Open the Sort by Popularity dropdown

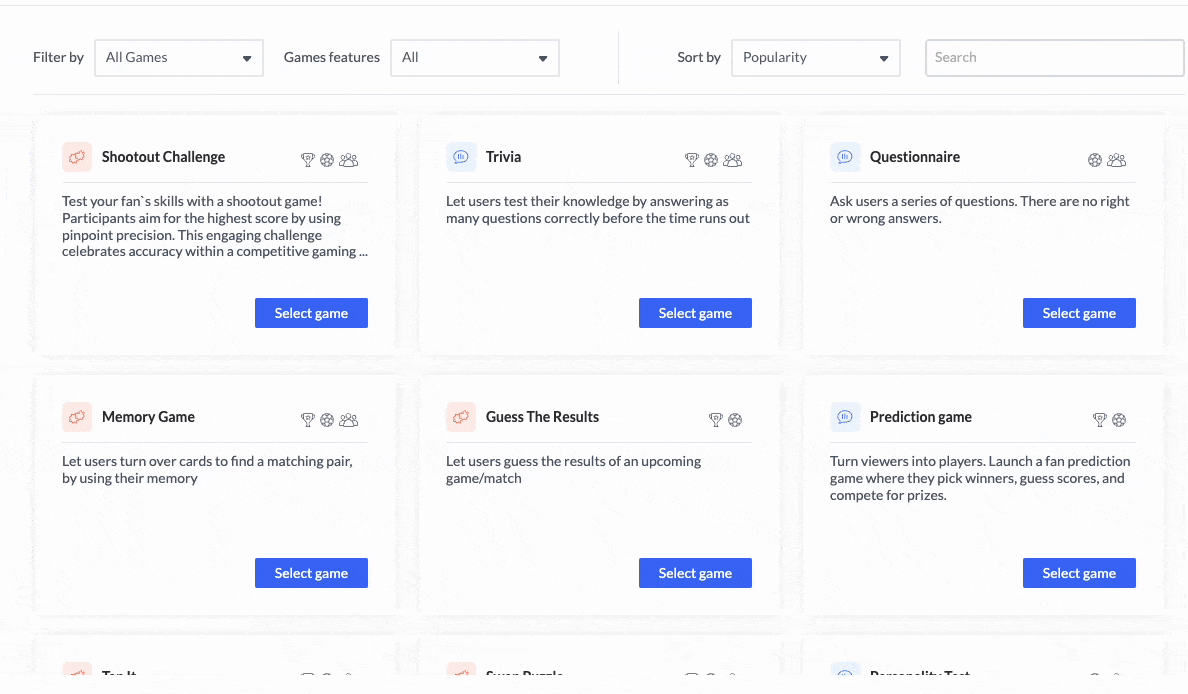[x=816, y=58]
